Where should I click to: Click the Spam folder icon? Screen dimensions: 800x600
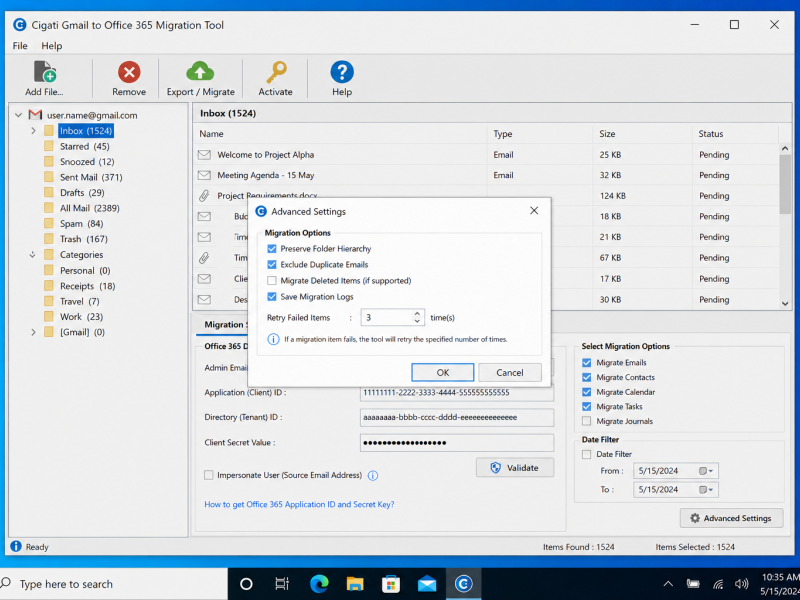[49, 223]
